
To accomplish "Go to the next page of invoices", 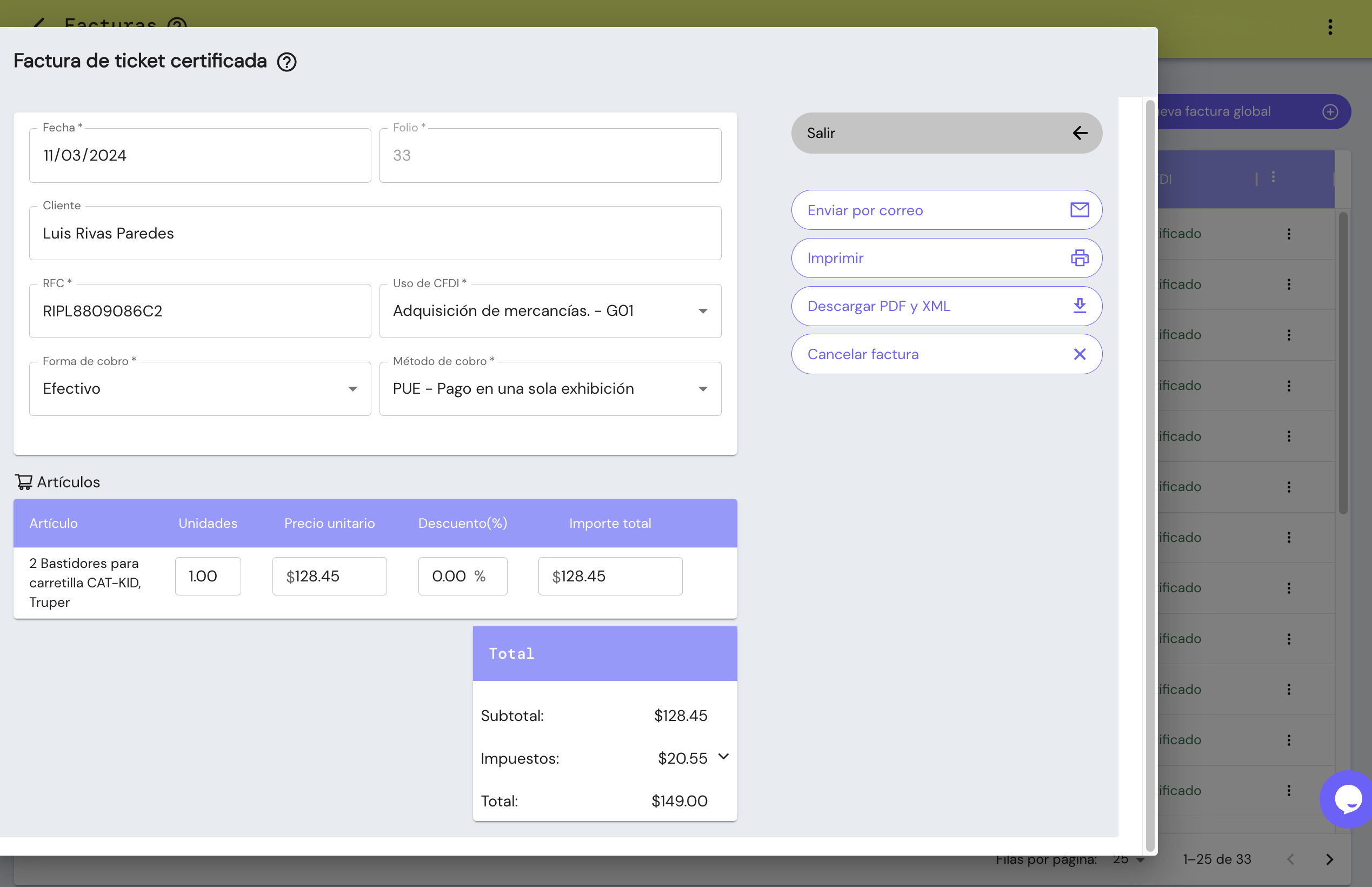I will [1330, 859].
